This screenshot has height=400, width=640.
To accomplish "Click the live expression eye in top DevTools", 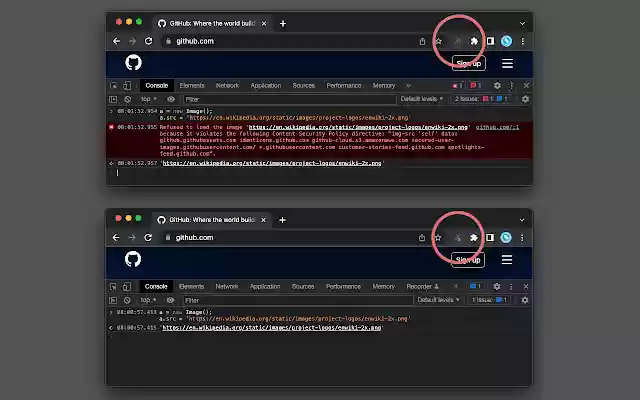I will tap(171, 99).
